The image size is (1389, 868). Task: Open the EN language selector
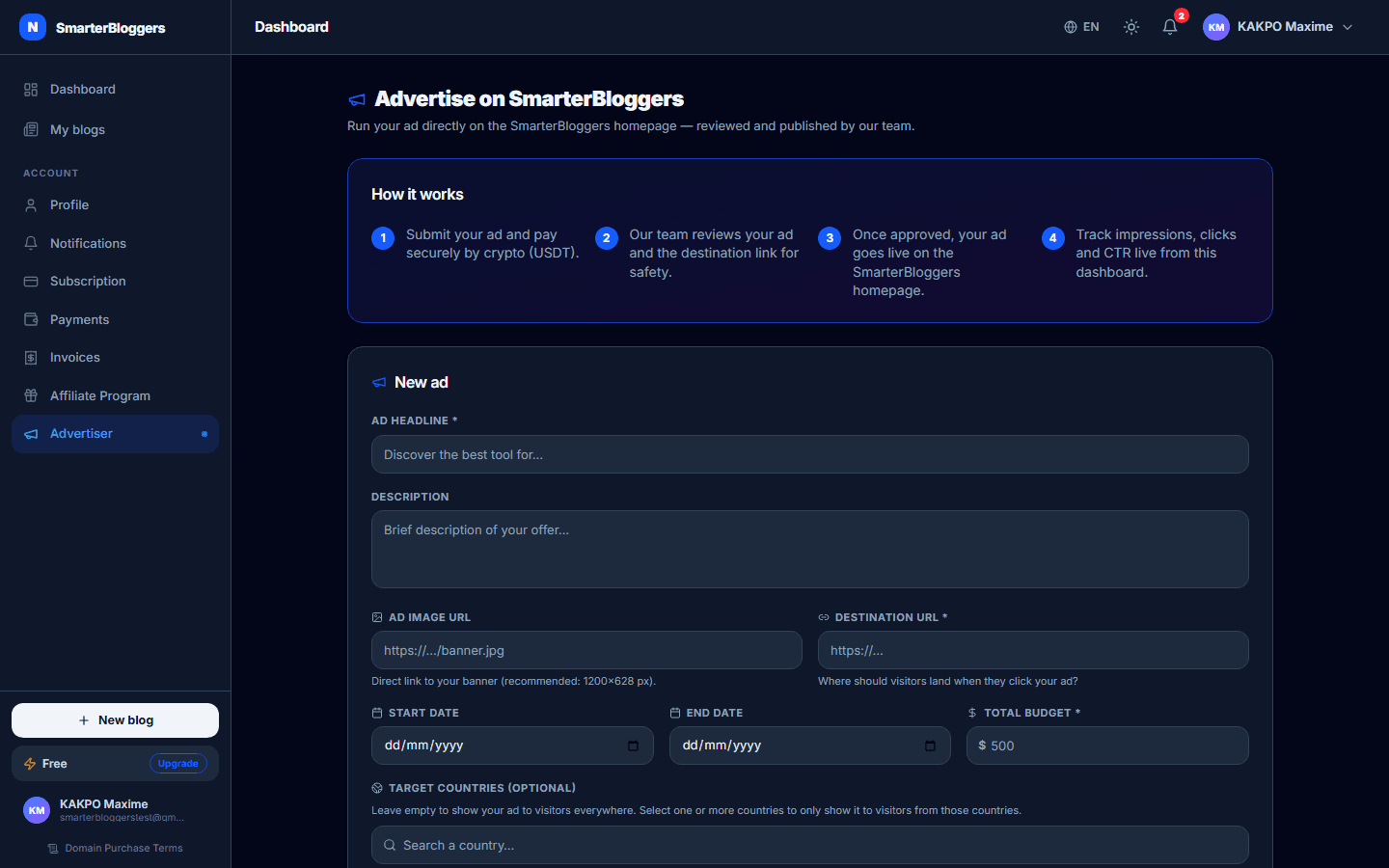click(1082, 27)
